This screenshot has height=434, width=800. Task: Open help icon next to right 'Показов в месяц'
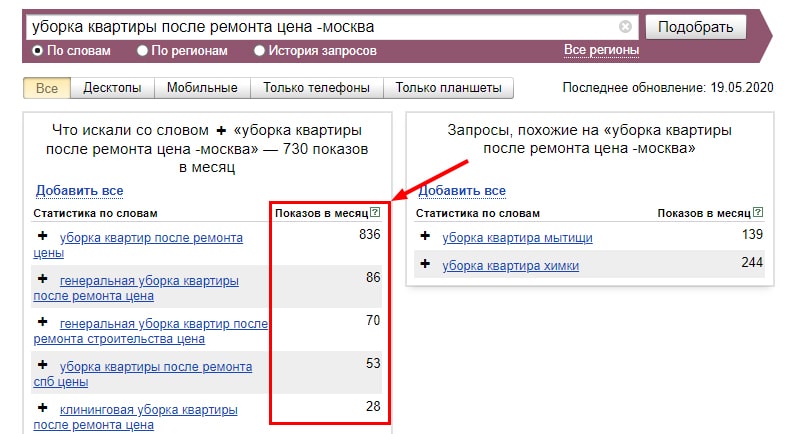pos(758,212)
